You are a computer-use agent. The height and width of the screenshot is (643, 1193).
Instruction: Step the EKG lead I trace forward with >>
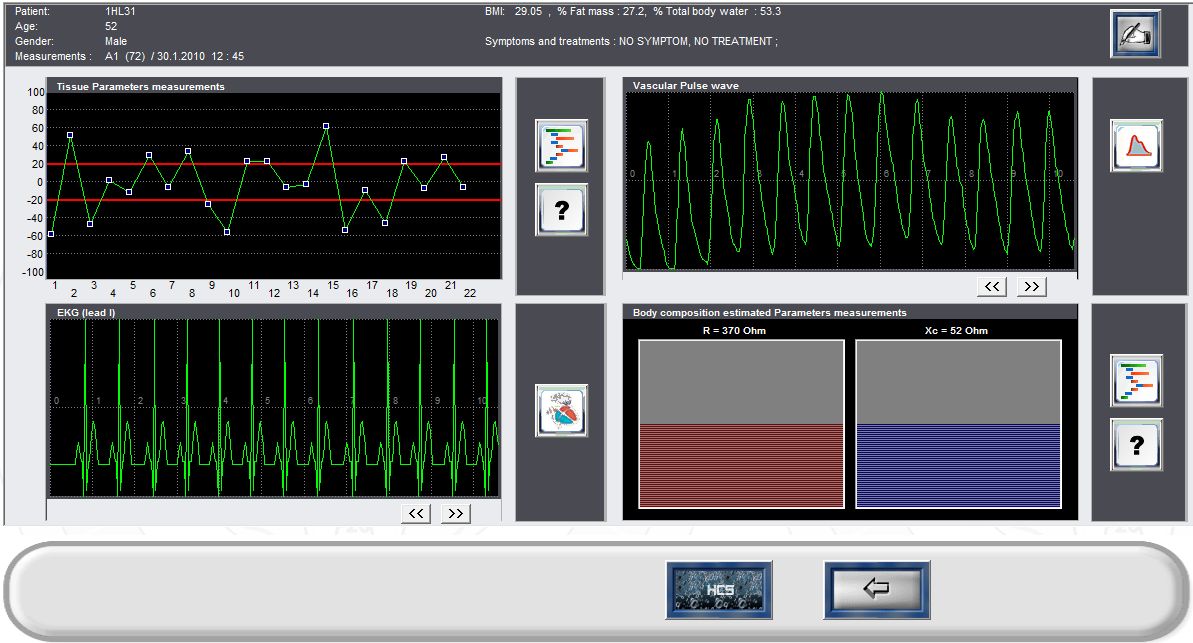point(455,513)
